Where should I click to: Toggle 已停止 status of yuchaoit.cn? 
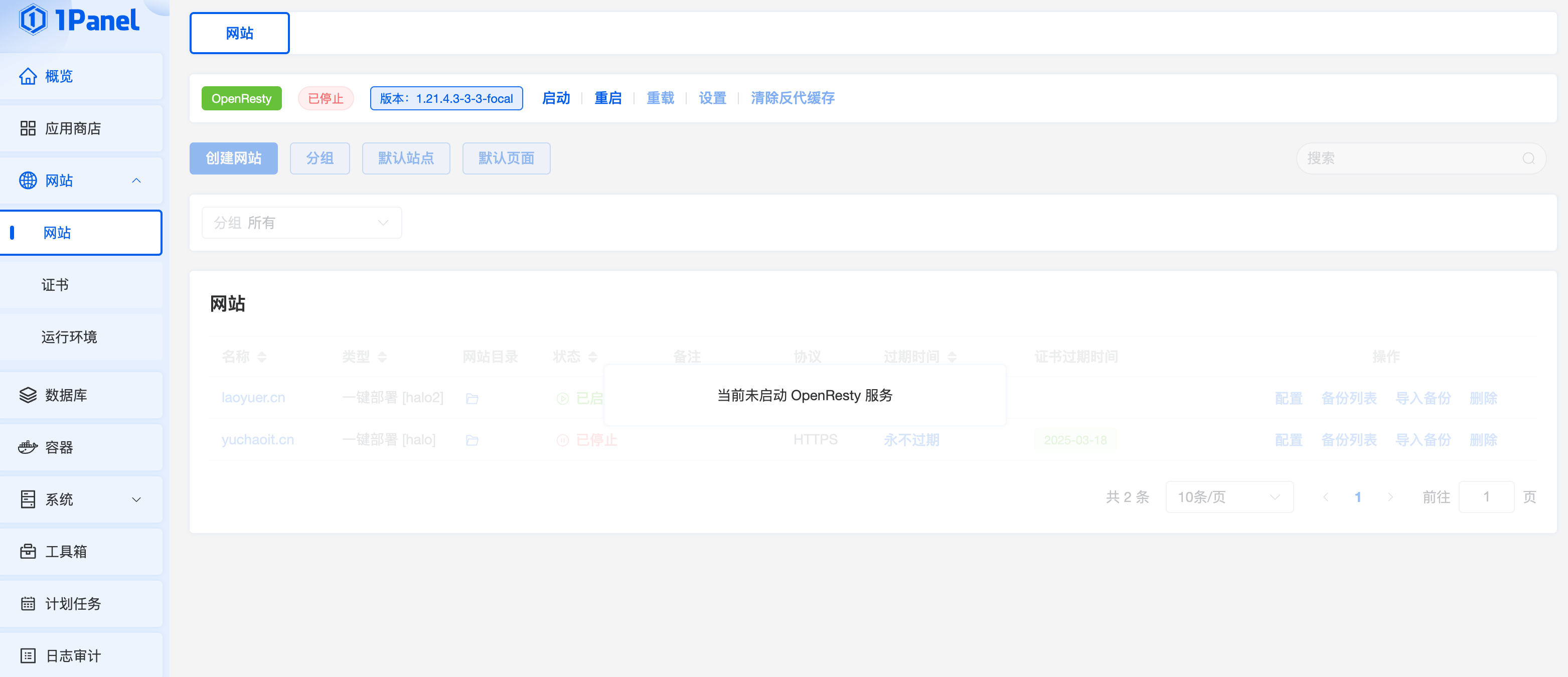(587, 440)
